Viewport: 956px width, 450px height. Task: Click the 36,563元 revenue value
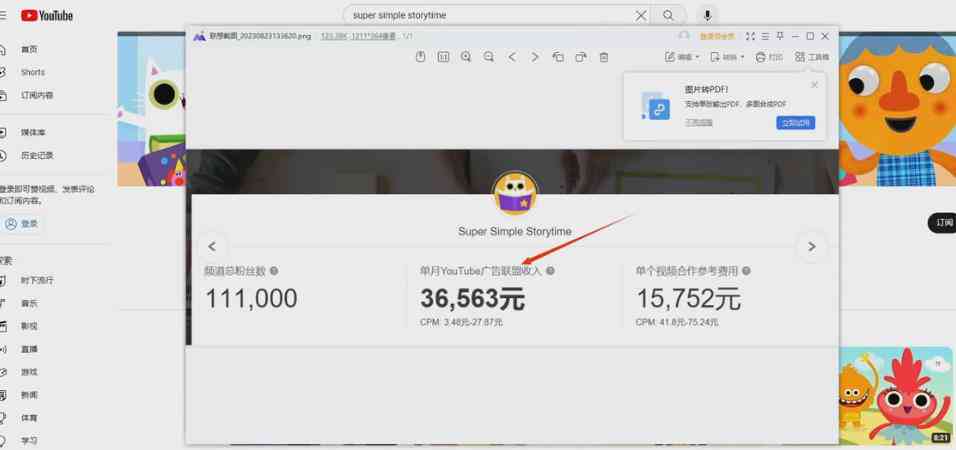473,299
